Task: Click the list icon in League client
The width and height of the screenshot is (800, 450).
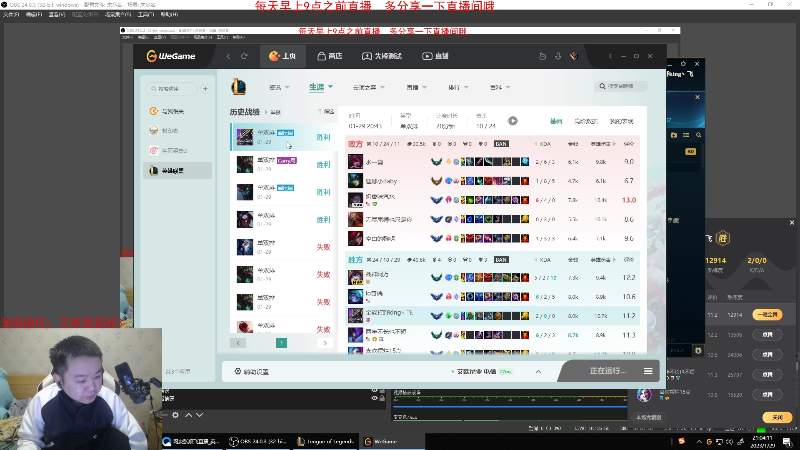Action: tap(686, 135)
